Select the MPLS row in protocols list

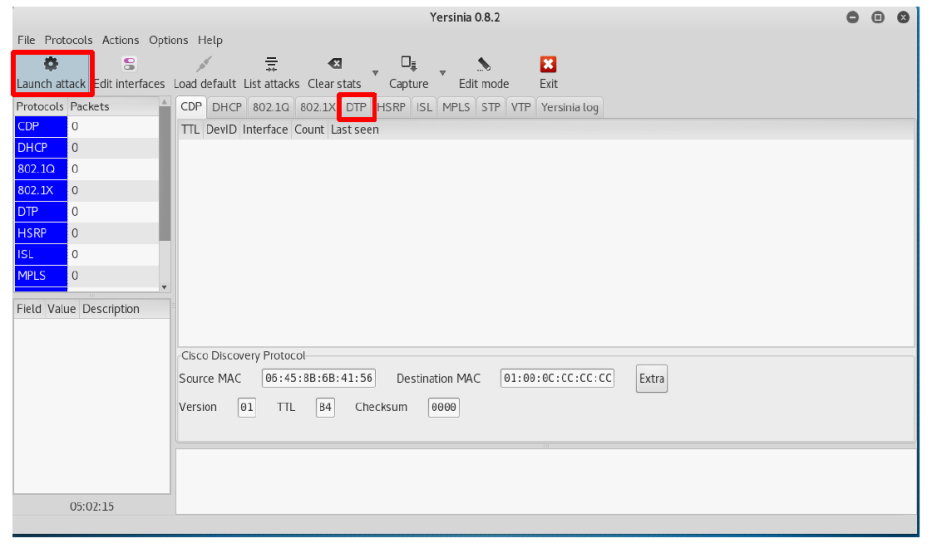pyautogui.click(x=87, y=276)
